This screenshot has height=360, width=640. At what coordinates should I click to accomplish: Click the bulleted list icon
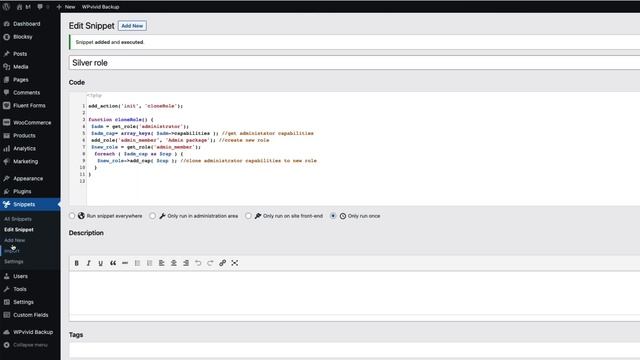137,263
